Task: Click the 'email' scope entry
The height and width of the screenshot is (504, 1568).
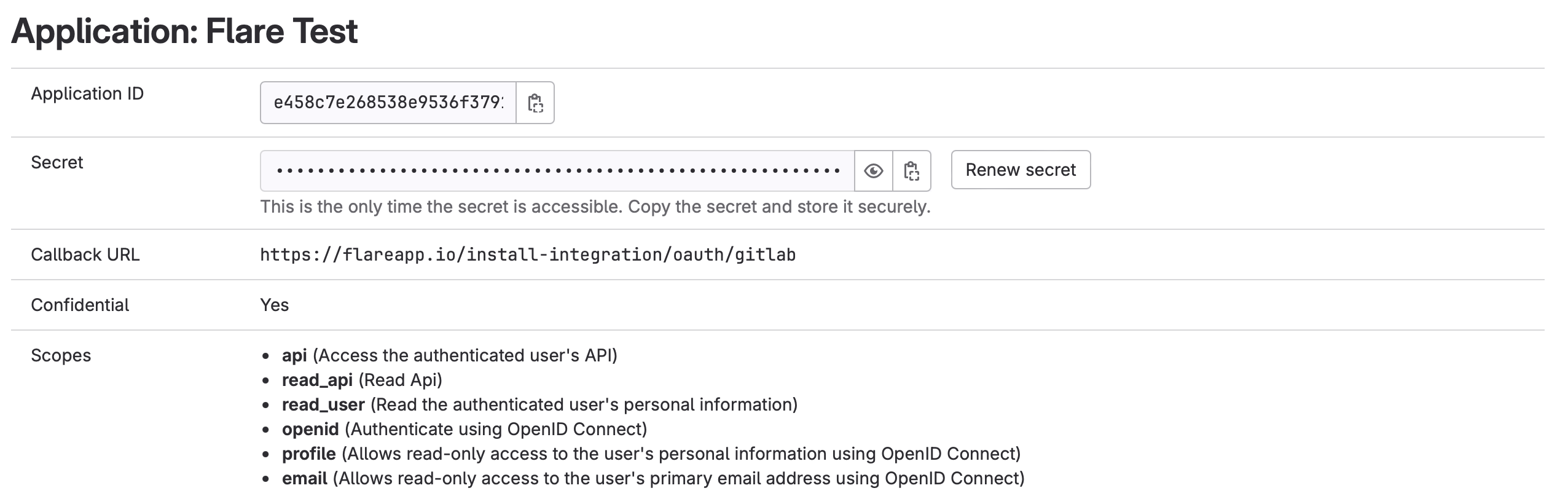Action: click(653, 478)
